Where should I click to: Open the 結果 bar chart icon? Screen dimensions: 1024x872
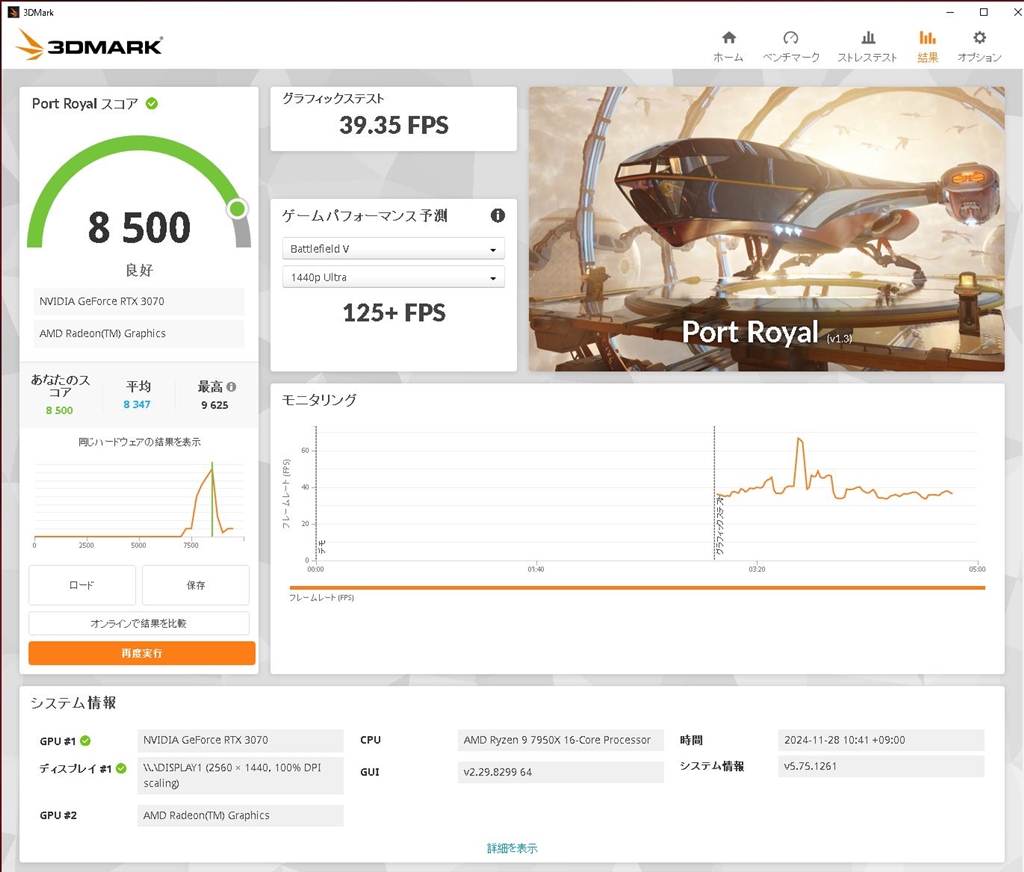pyautogui.click(x=927, y=37)
